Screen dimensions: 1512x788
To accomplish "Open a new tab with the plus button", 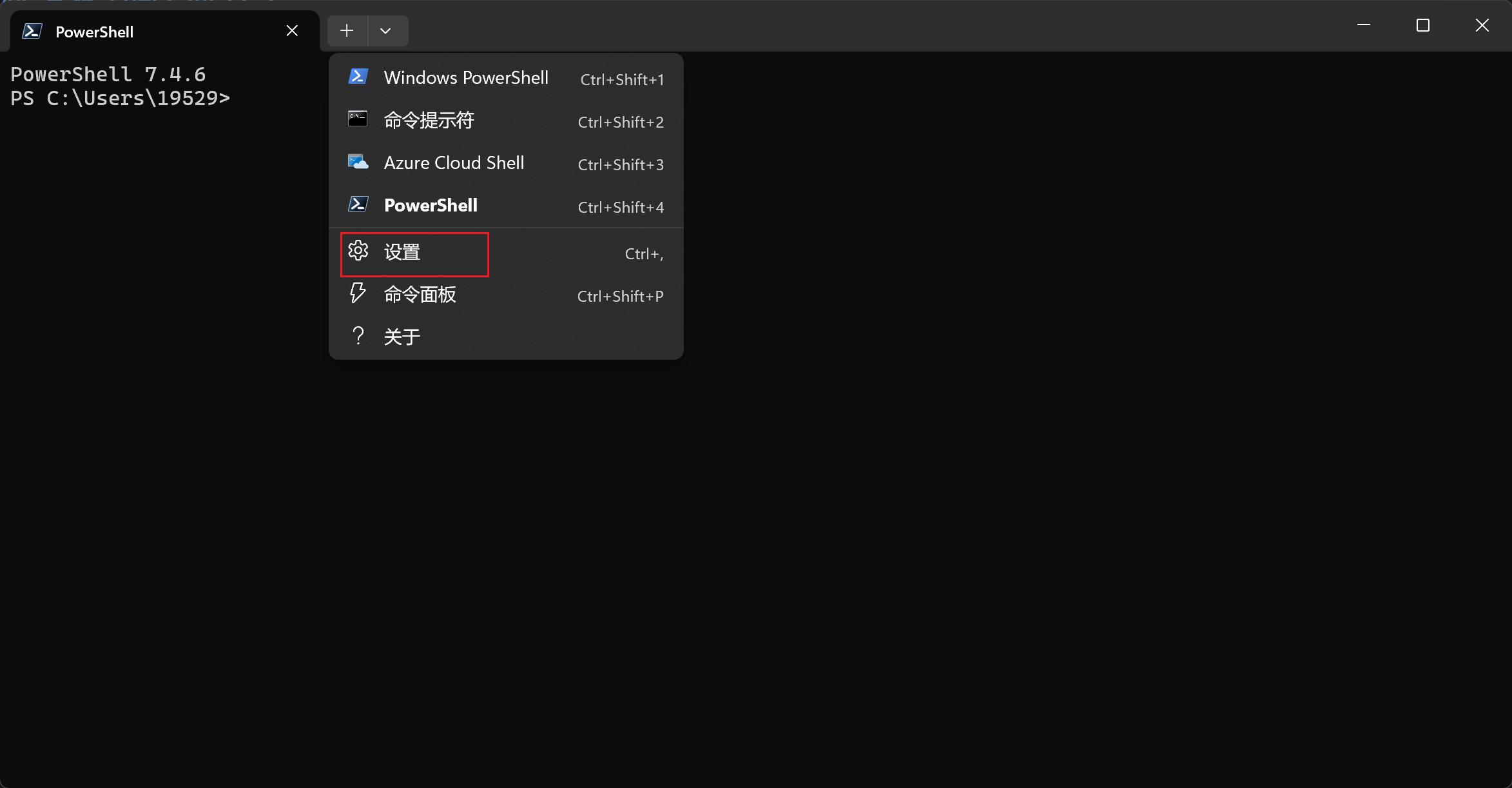I will [x=347, y=30].
